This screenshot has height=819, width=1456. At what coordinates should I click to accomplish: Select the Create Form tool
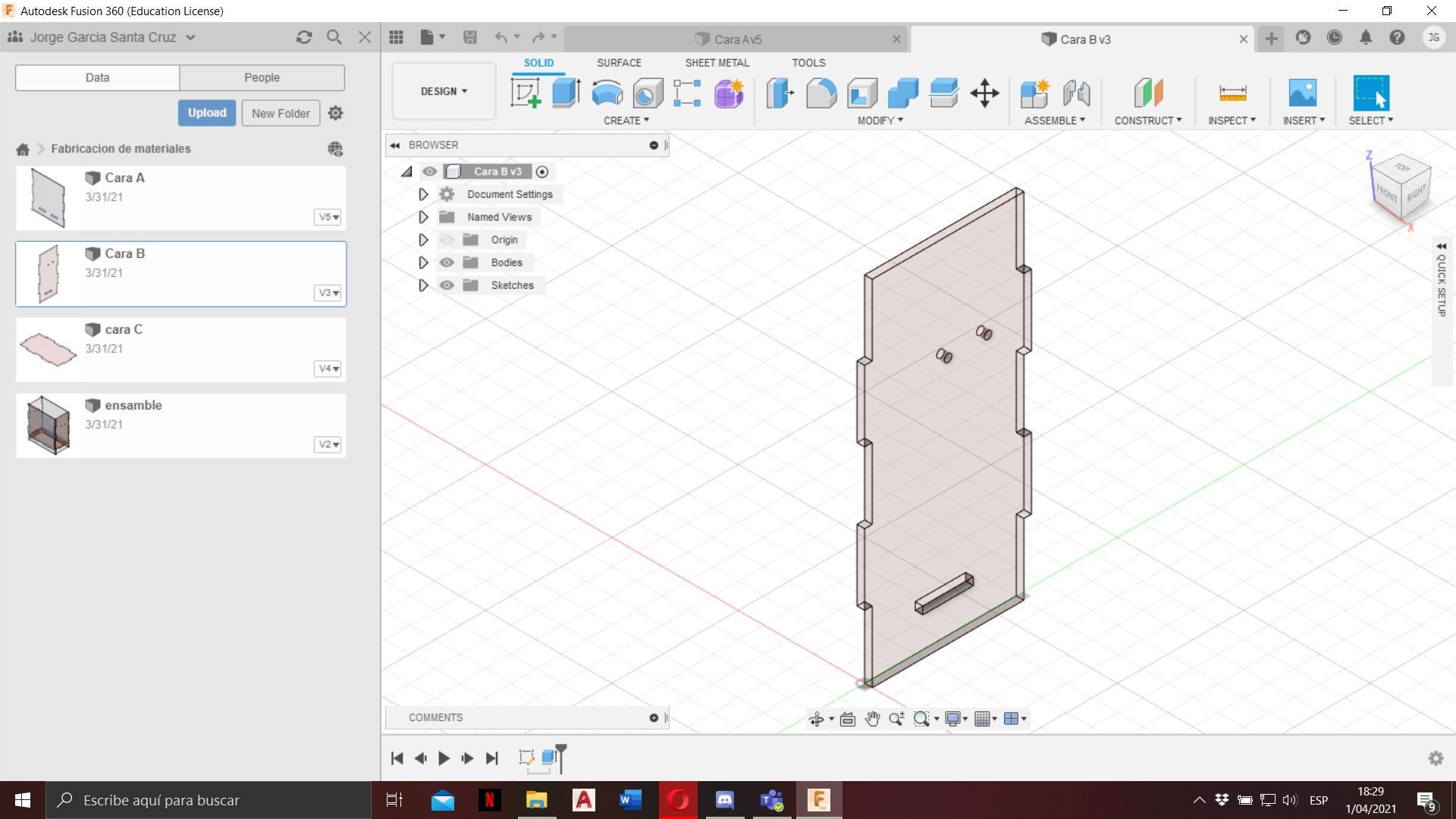[x=729, y=93]
